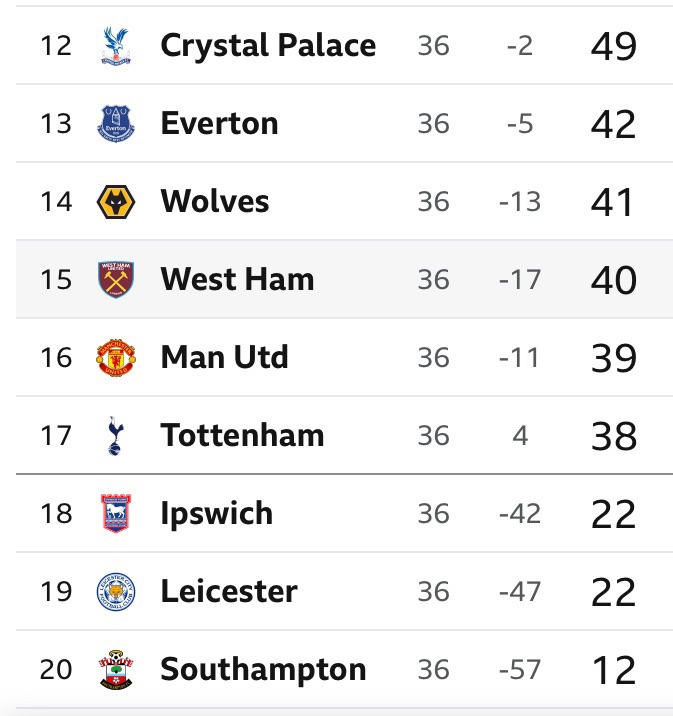Select the West Ham team name
Screen dimensions: 673x716
[x=237, y=280]
